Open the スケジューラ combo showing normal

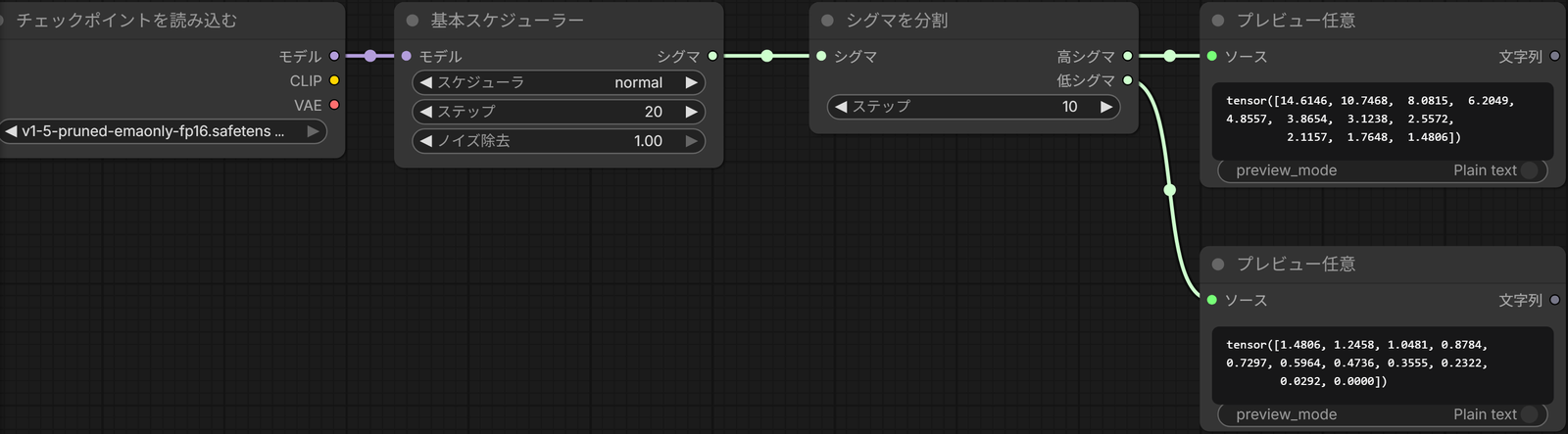pos(559,83)
